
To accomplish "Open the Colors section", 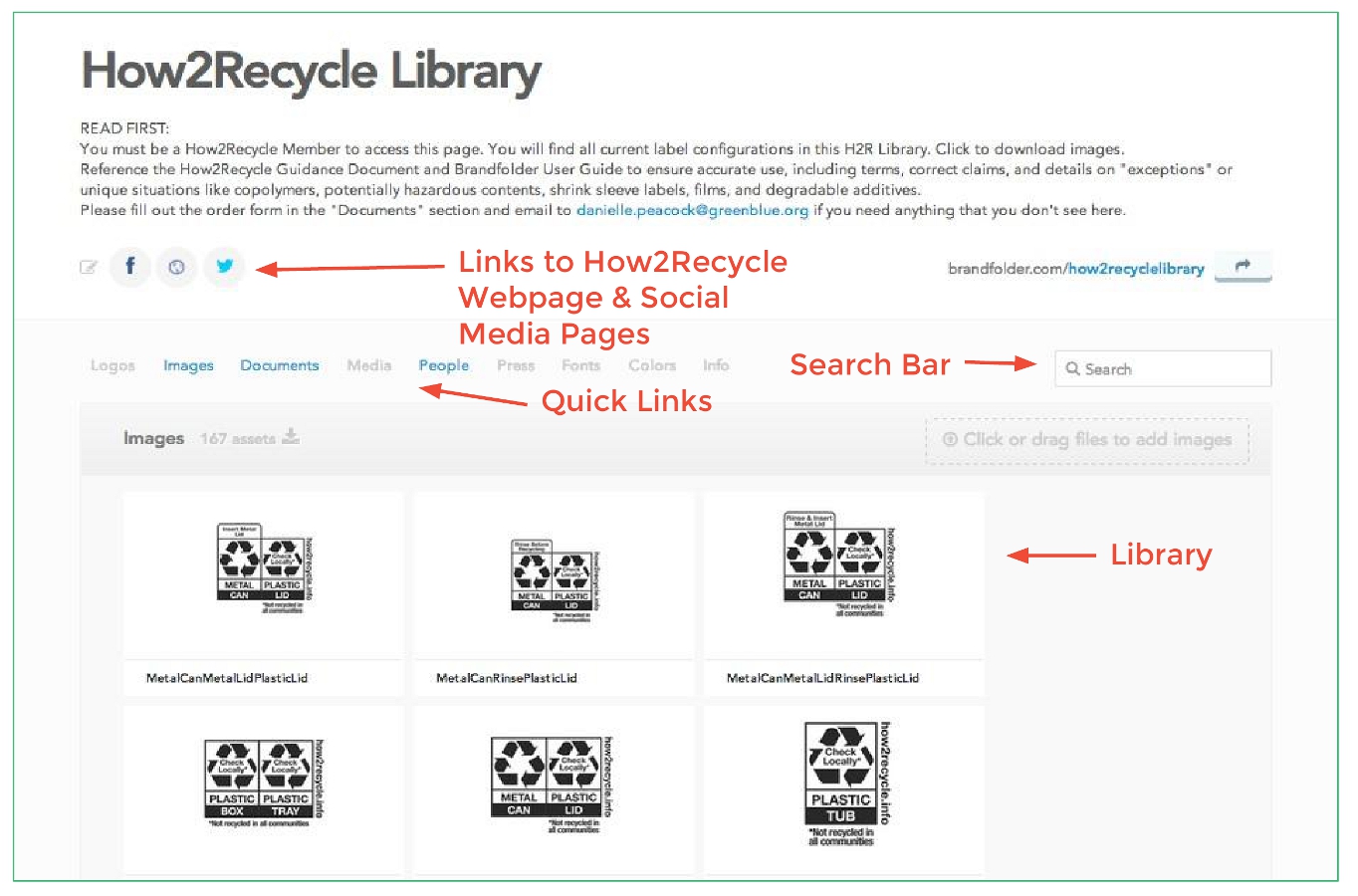I will coord(651,365).
